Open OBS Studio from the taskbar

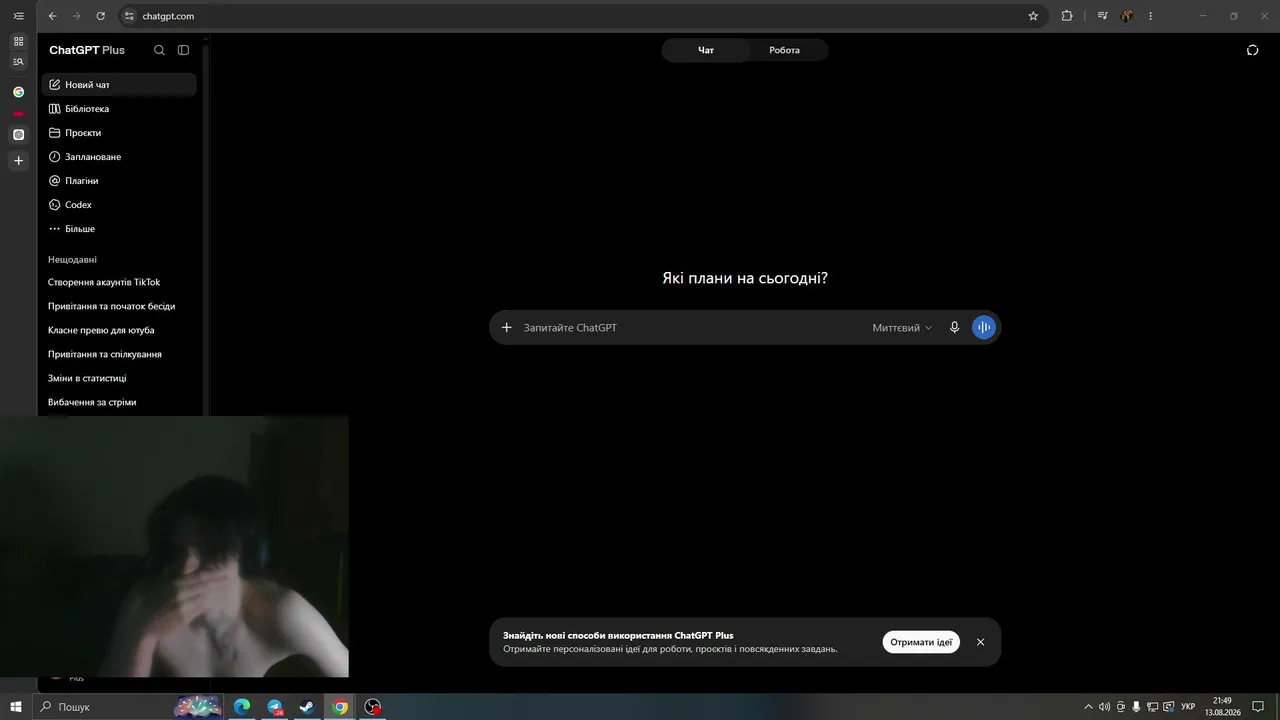coord(373,707)
